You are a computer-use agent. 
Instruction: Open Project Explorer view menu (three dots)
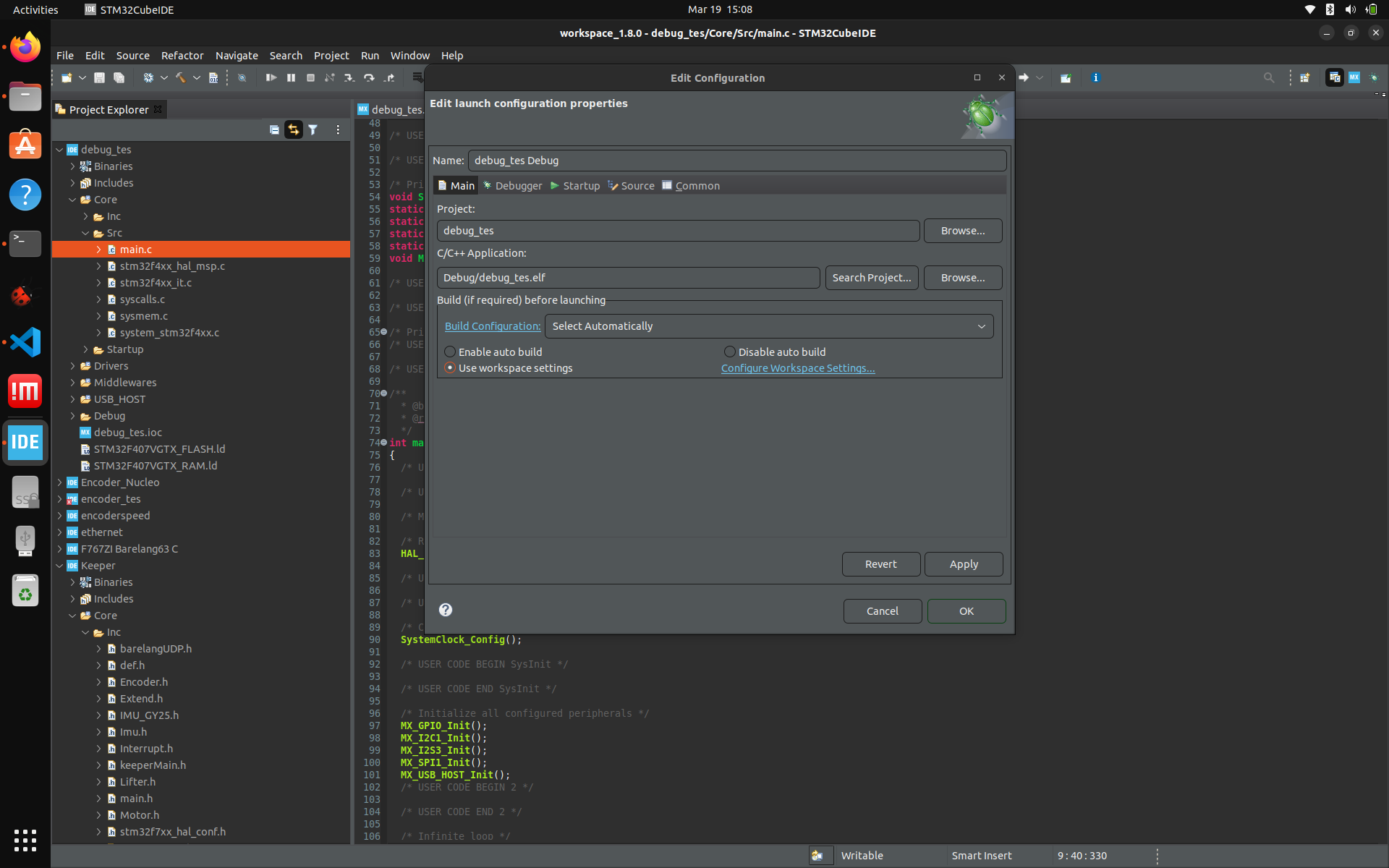(x=338, y=129)
